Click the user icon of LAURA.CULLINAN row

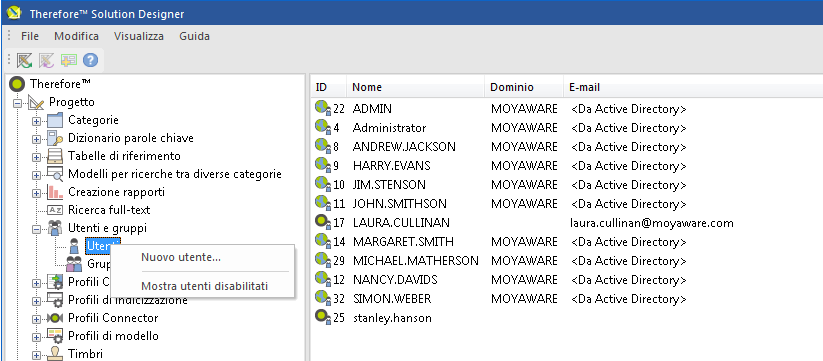(x=323, y=222)
